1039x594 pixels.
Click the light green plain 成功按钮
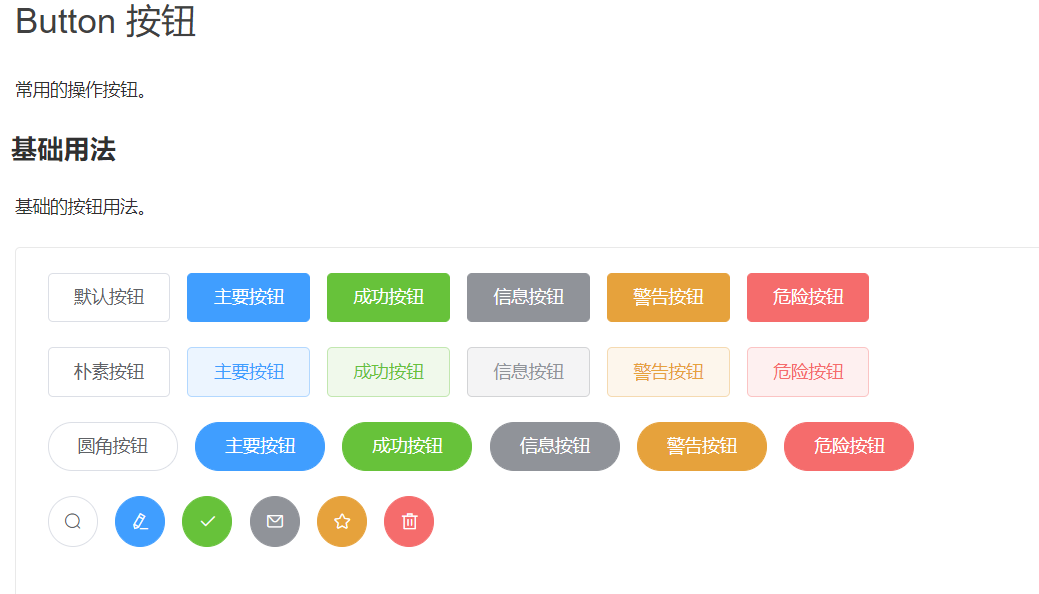388,372
